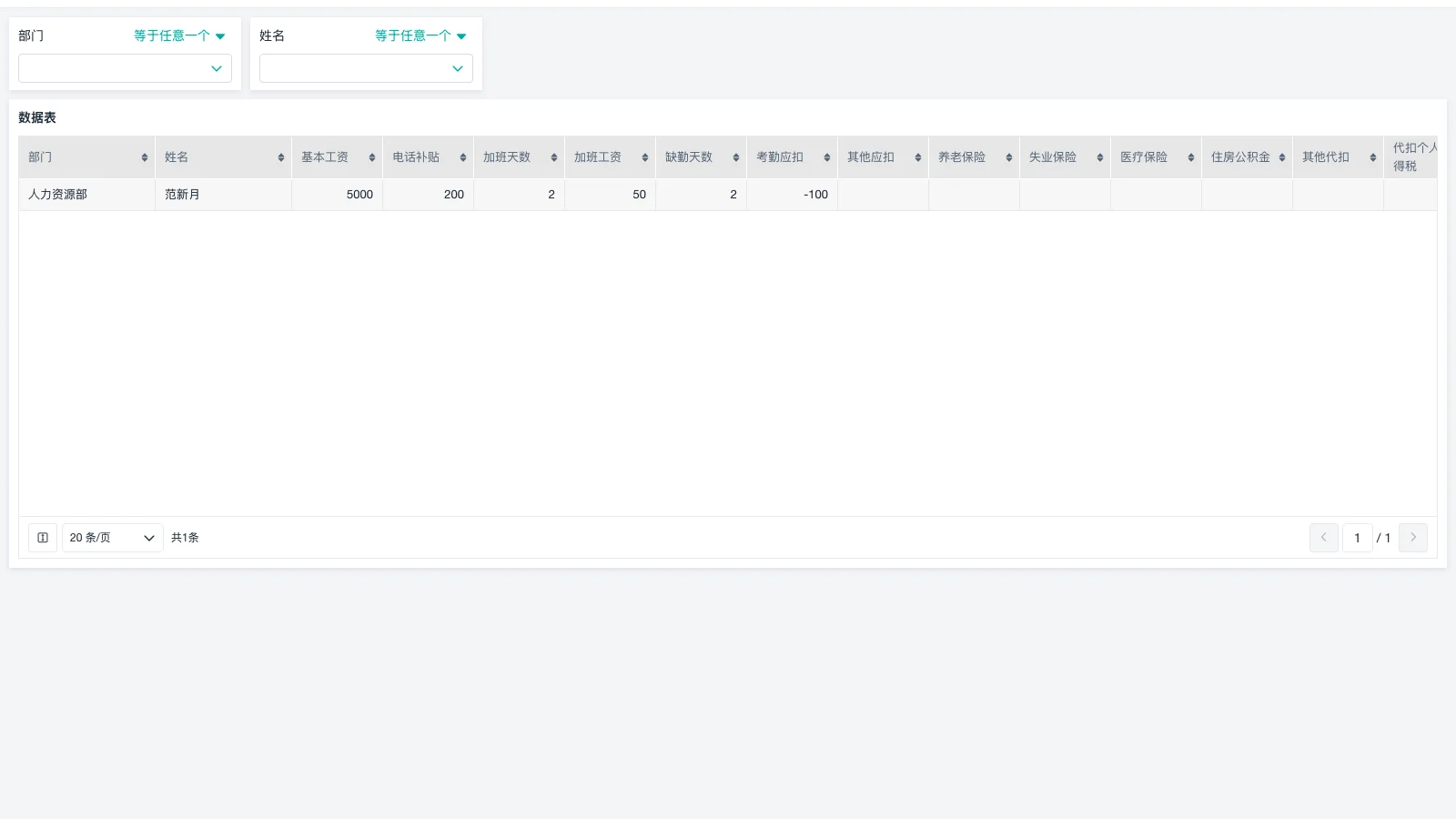Sort by 电话补贴 using its sort icon

coord(463,157)
